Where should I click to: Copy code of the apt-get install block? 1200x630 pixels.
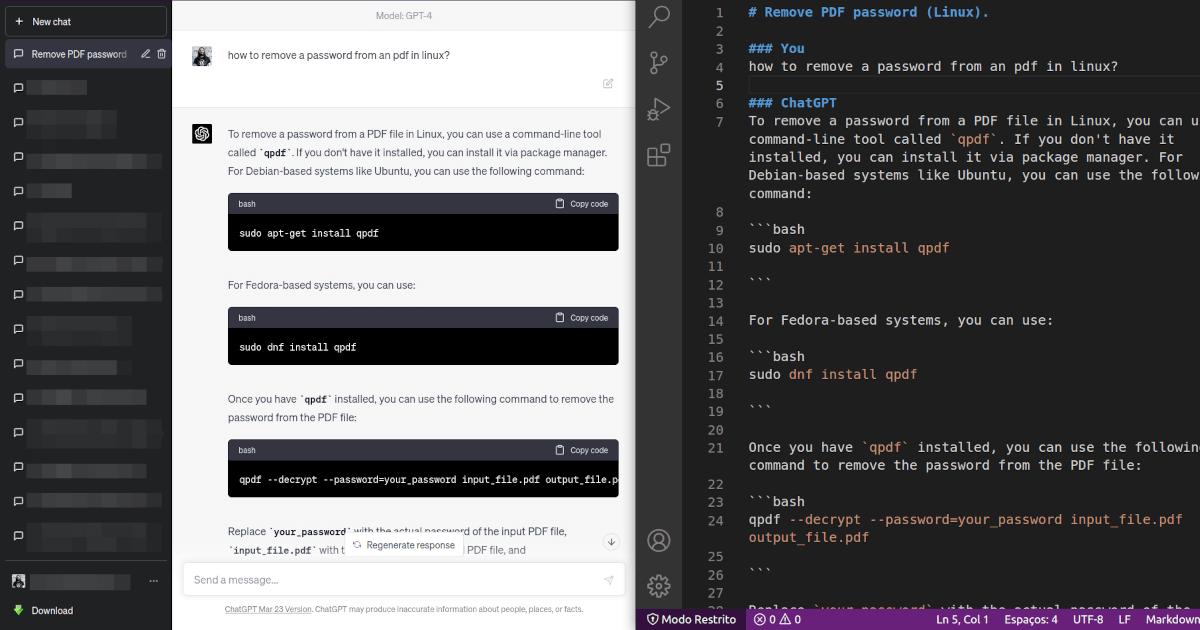click(581, 204)
